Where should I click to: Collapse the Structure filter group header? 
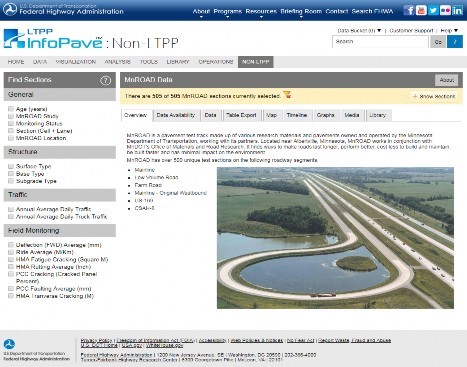pyautogui.click(x=60, y=152)
